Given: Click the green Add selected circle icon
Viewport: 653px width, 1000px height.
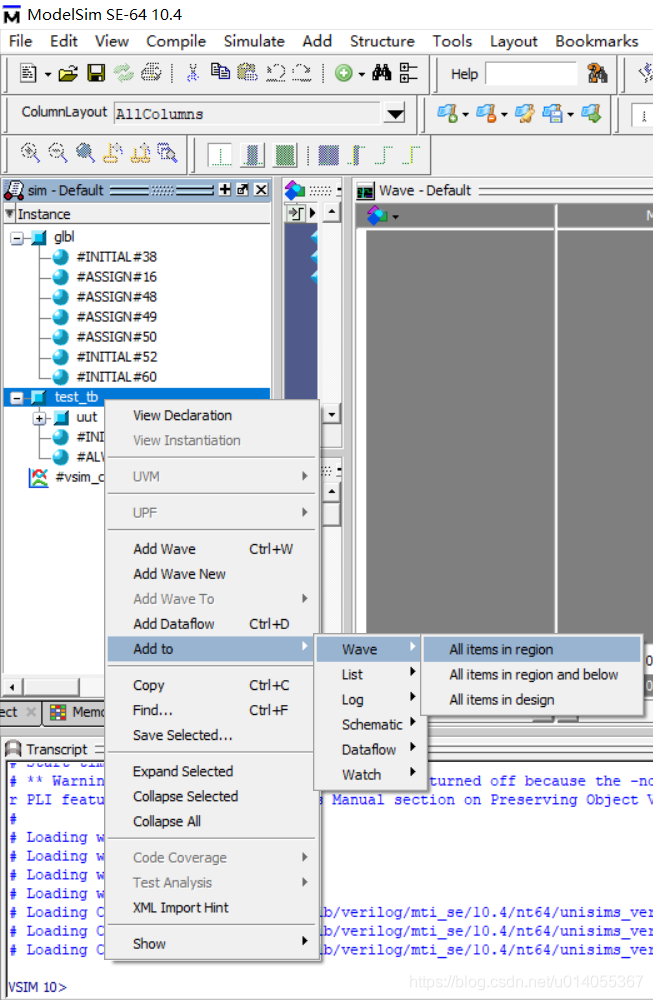Looking at the screenshot, I should [x=344, y=73].
